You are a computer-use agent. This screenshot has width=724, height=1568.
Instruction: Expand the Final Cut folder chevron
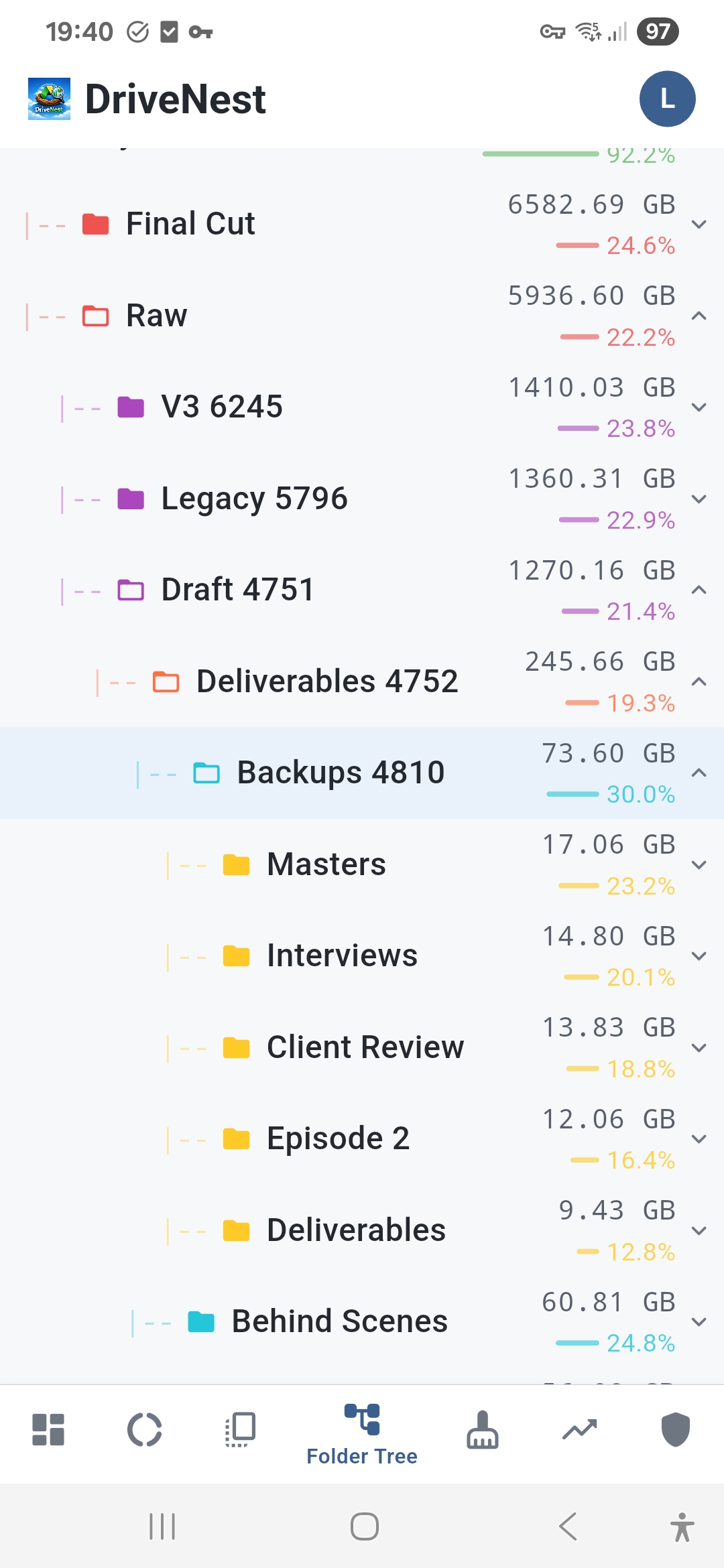[x=699, y=224]
